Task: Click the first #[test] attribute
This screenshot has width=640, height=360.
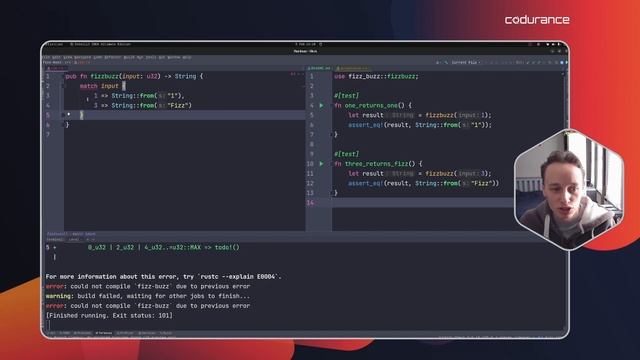Action: point(347,96)
